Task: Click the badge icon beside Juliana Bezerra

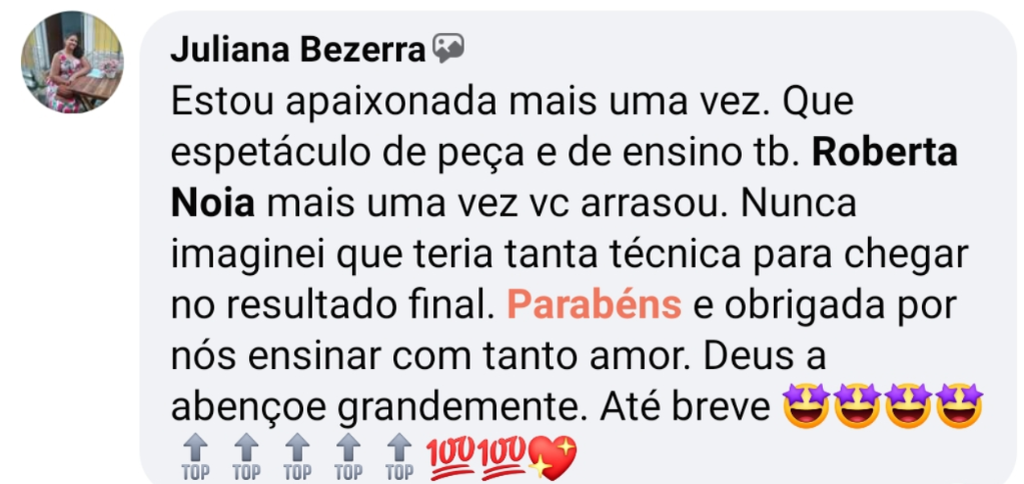Action: [449, 49]
